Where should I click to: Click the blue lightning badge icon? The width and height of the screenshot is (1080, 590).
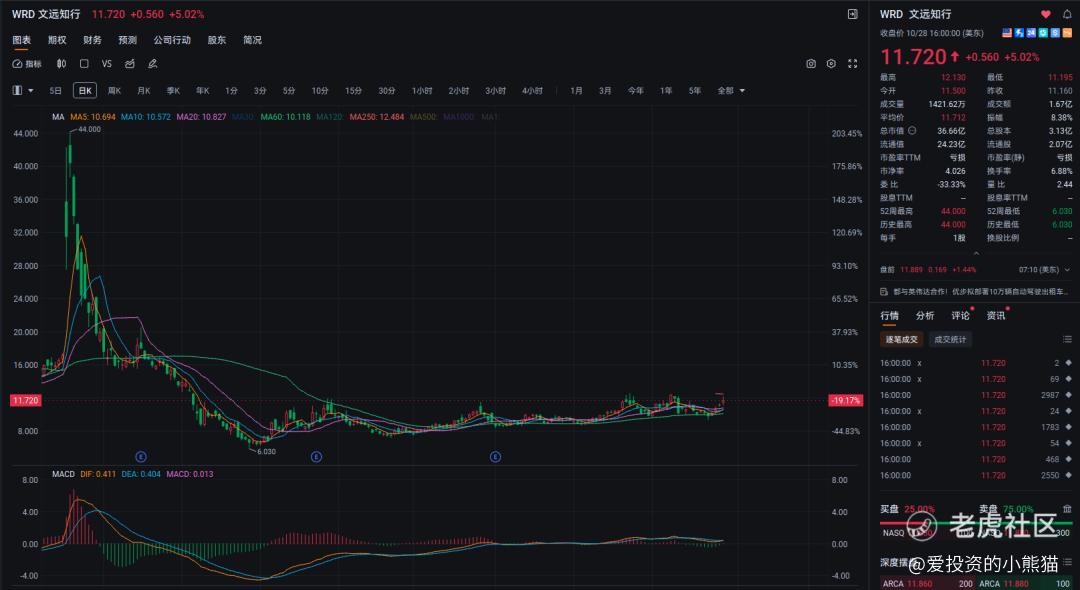pos(1019,33)
